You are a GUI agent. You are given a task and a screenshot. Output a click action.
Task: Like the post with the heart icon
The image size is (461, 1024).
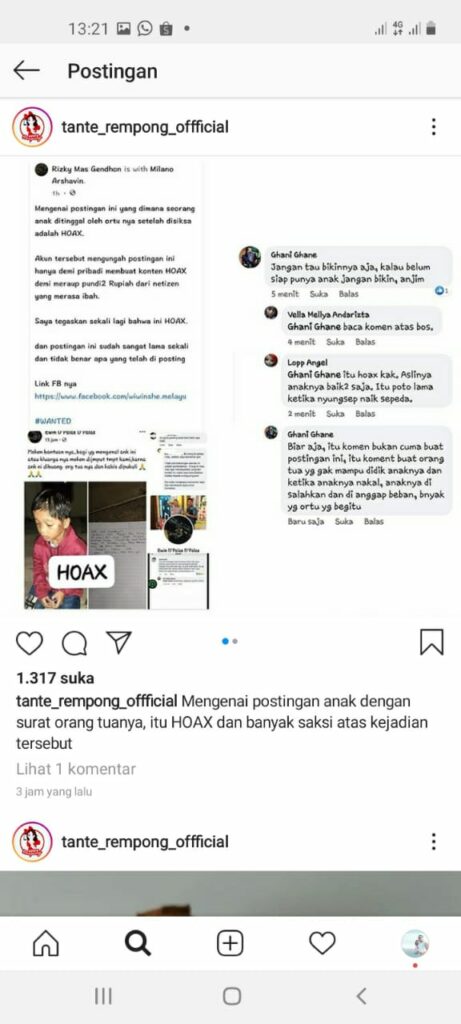[29, 643]
